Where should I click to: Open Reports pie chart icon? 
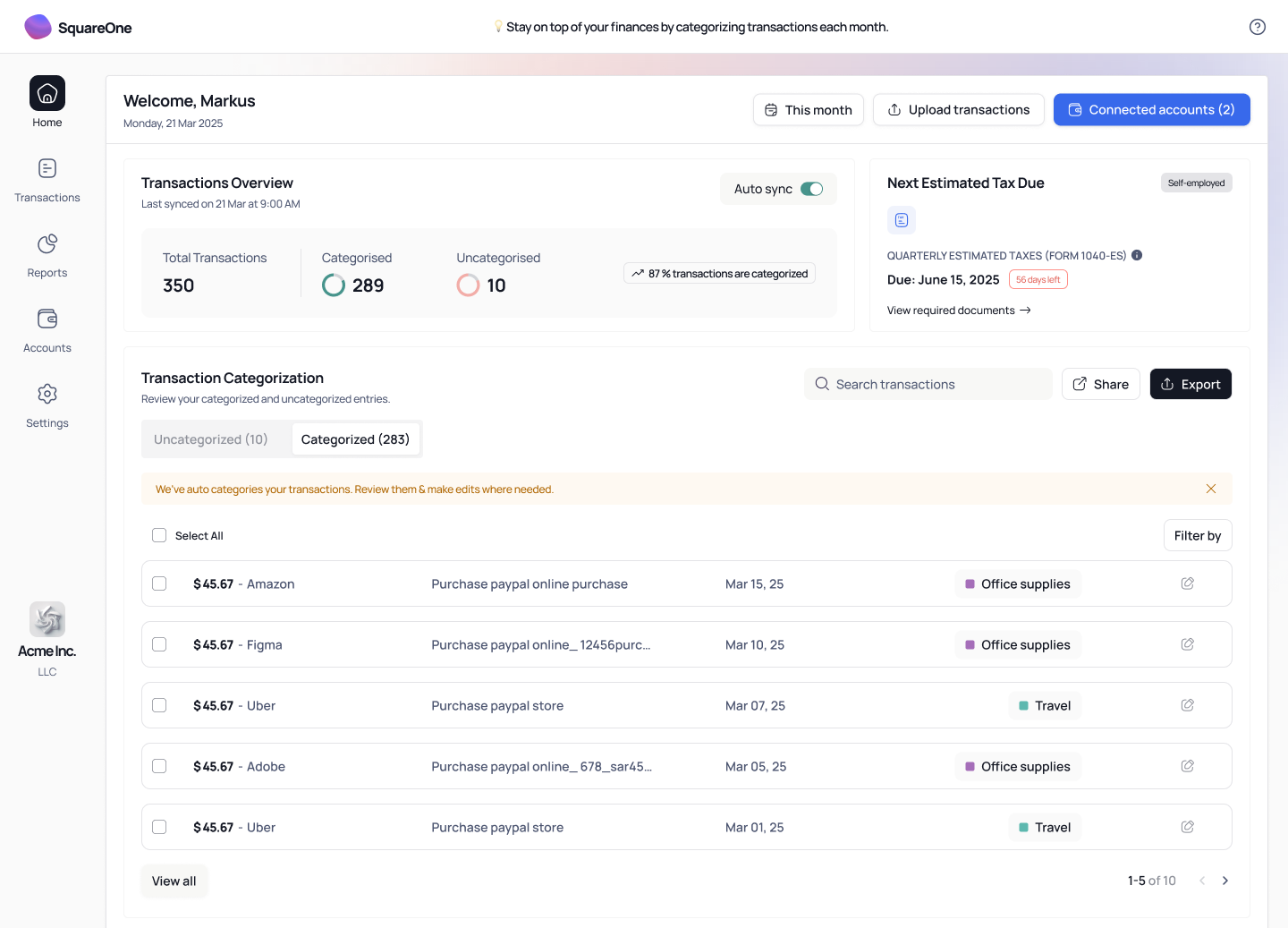(47, 243)
